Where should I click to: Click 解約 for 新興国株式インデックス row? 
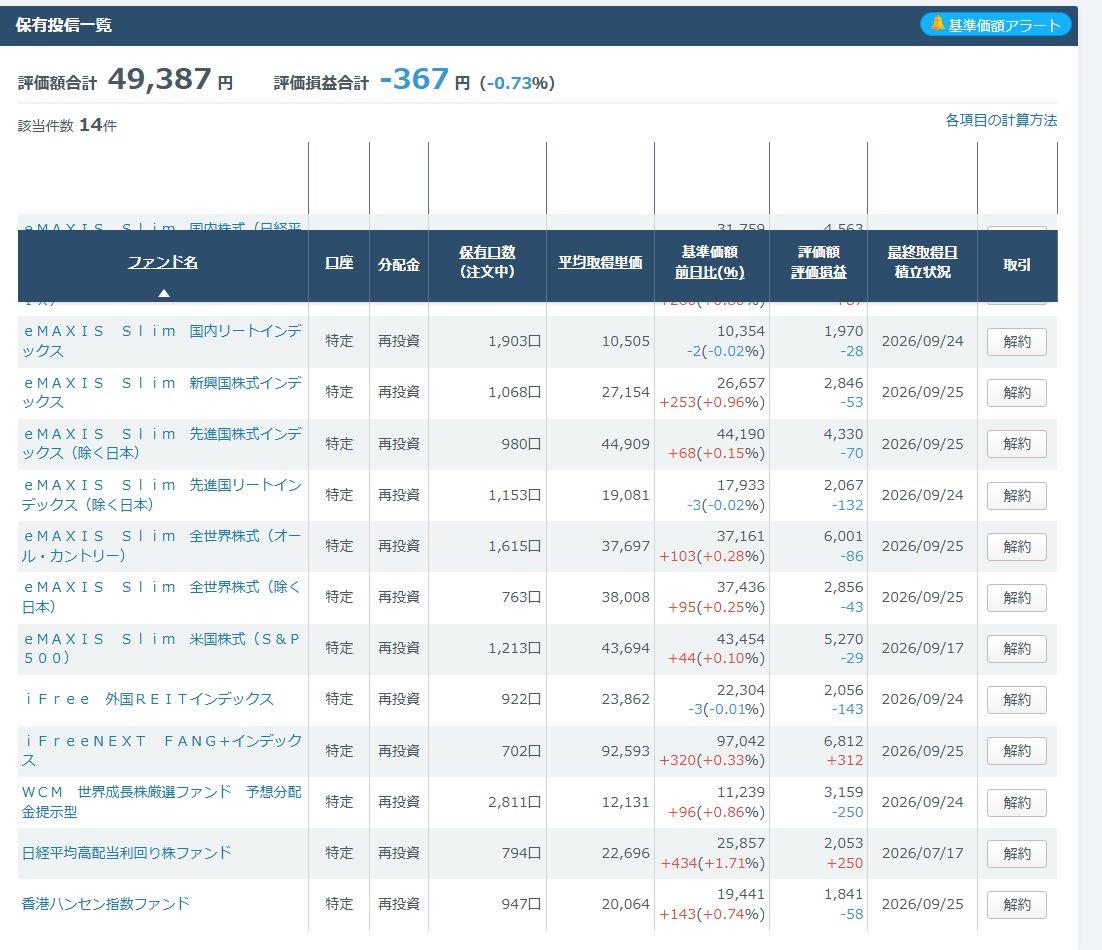pos(1016,393)
